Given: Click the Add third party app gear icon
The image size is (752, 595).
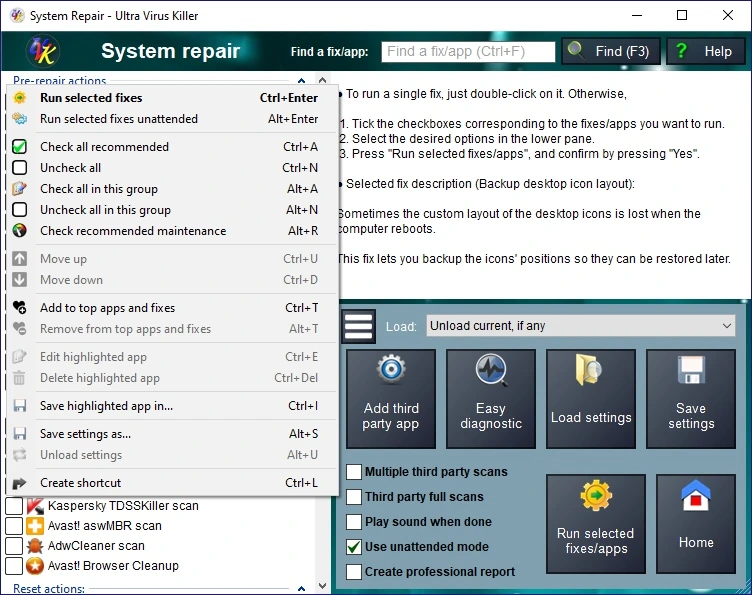Looking at the screenshot, I should pos(391,370).
